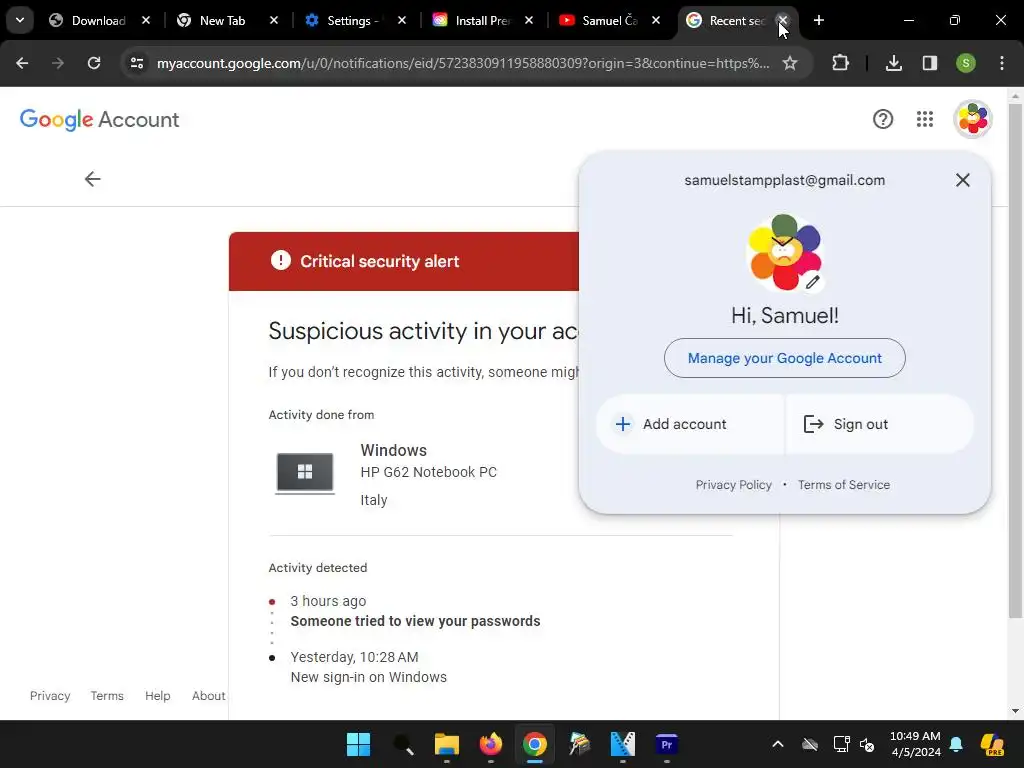Select 'New sign-in on Windows' entry
The width and height of the screenshot is (1024, 768).
[368, 677]
